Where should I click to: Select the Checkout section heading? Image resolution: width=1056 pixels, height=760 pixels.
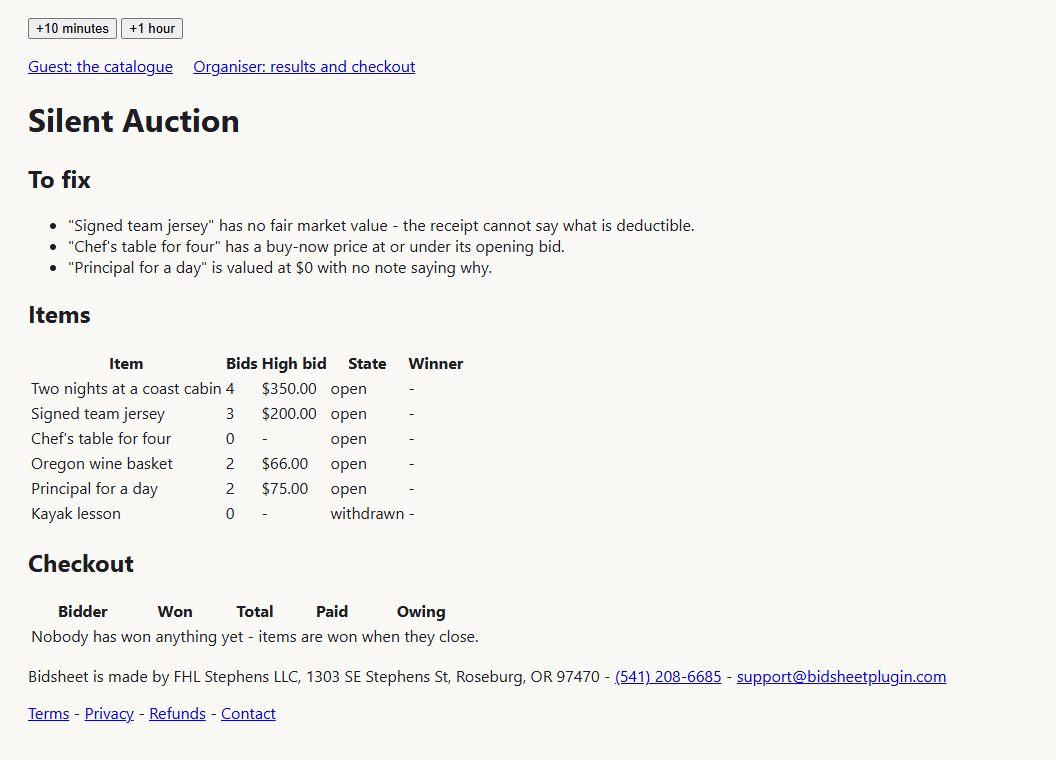[x=81, y=564]
